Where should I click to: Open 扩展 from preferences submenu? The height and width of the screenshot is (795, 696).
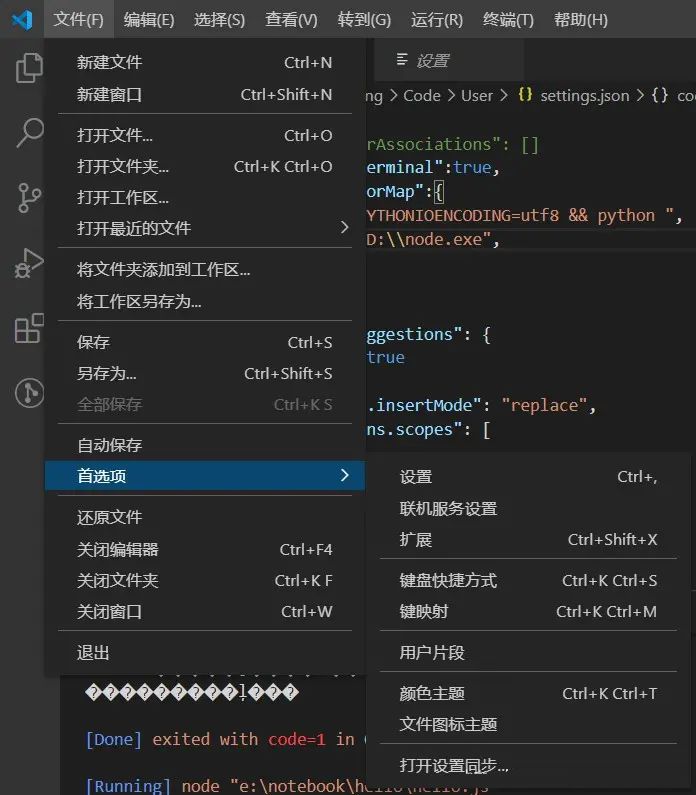[x=528, y=539]
